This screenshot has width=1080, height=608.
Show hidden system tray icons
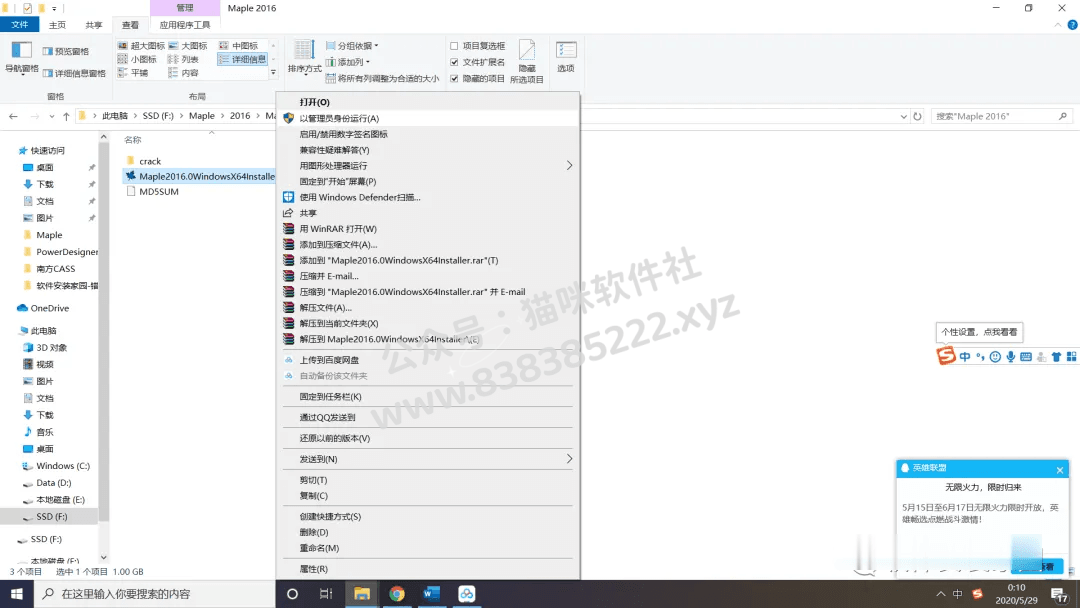(x=940, y=594)
